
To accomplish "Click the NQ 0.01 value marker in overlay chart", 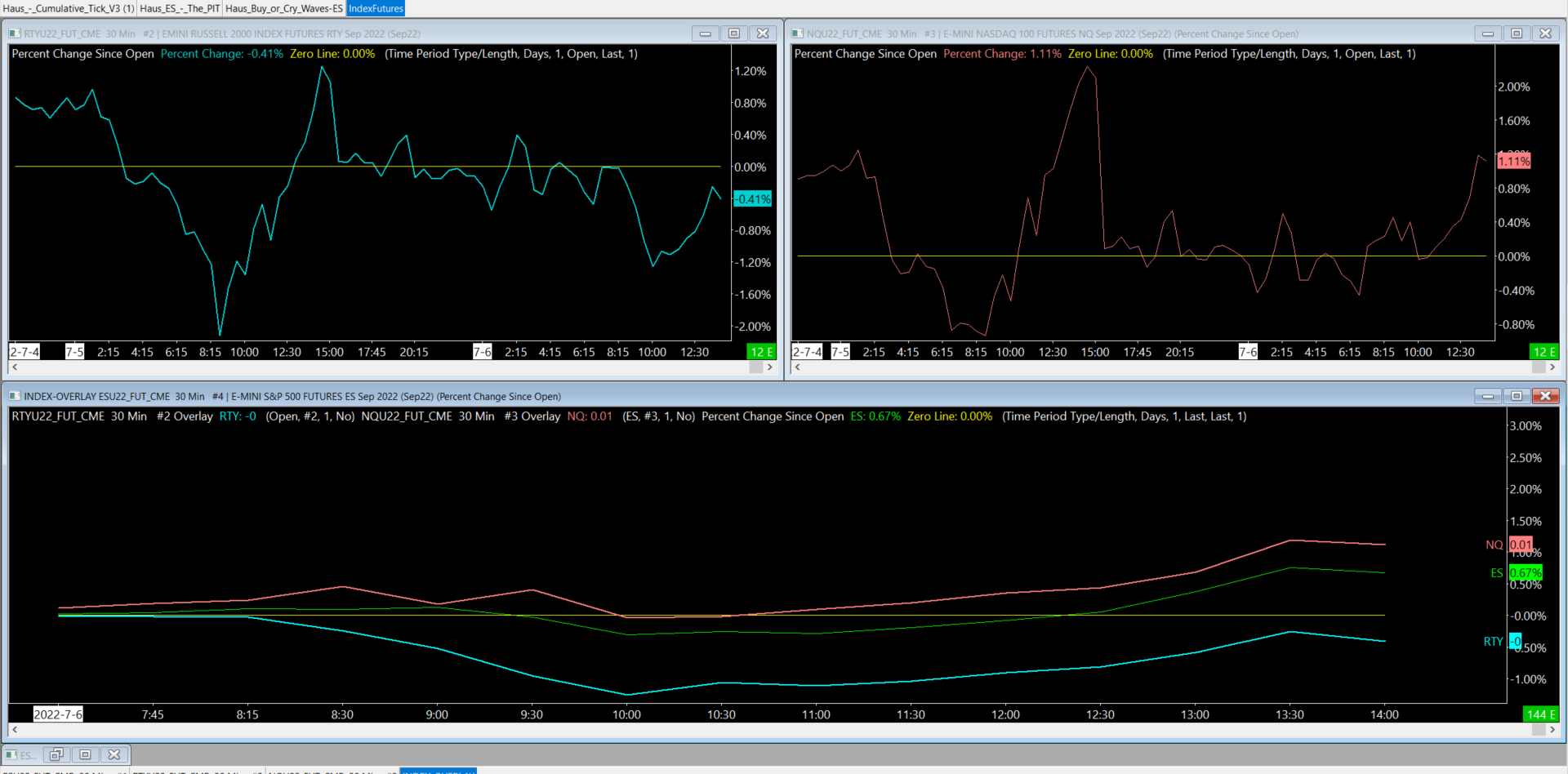I will pyautogui.click(x=1521, y=545).
